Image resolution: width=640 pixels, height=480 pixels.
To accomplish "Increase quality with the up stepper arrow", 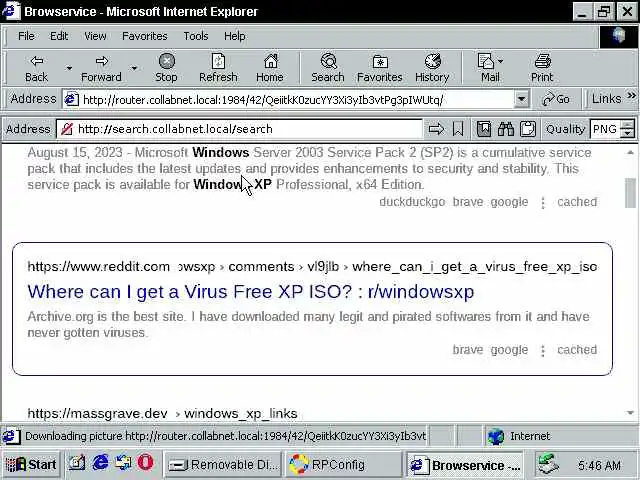I will point(628,124).
